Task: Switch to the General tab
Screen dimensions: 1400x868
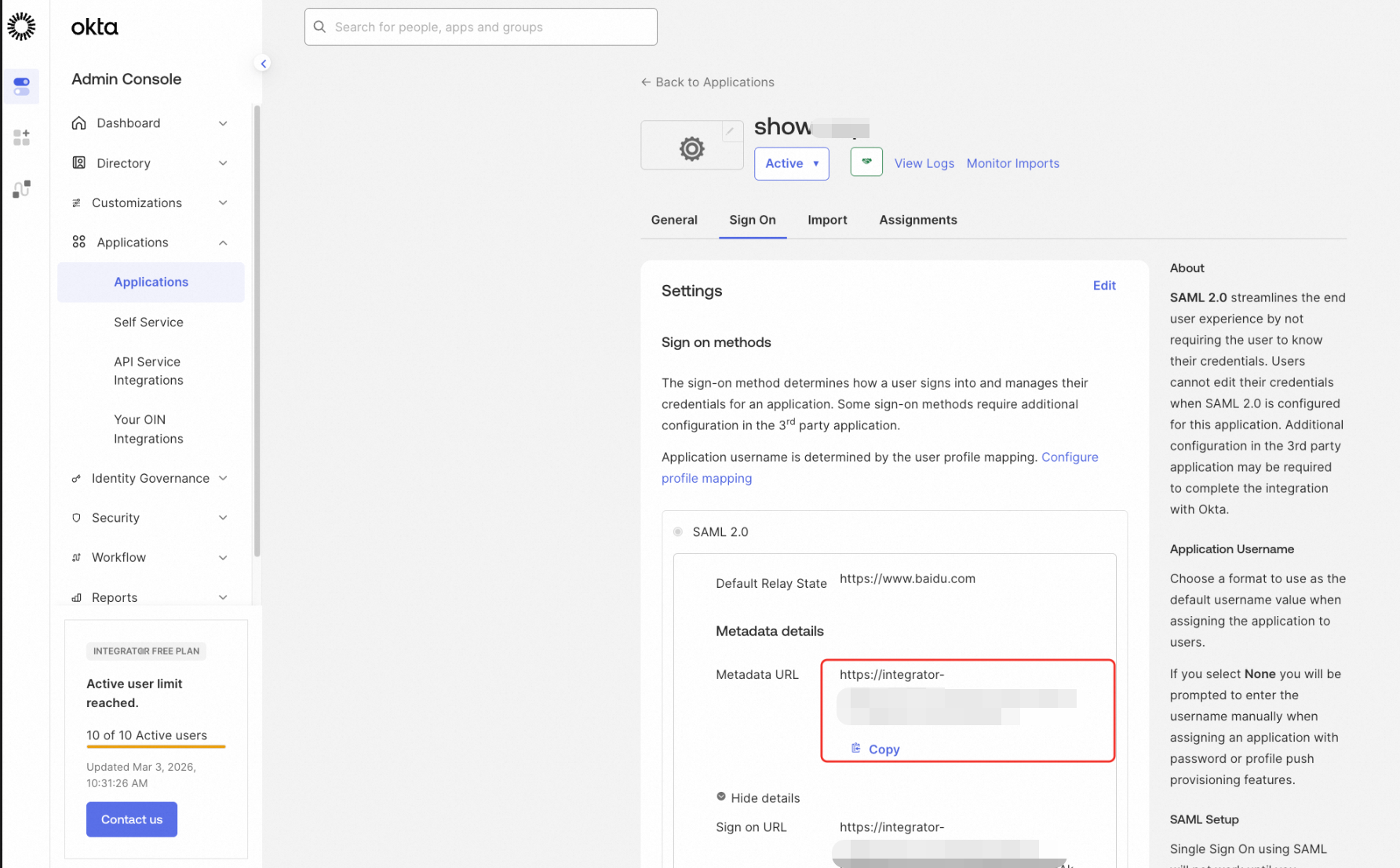Action: coord(674,220)
